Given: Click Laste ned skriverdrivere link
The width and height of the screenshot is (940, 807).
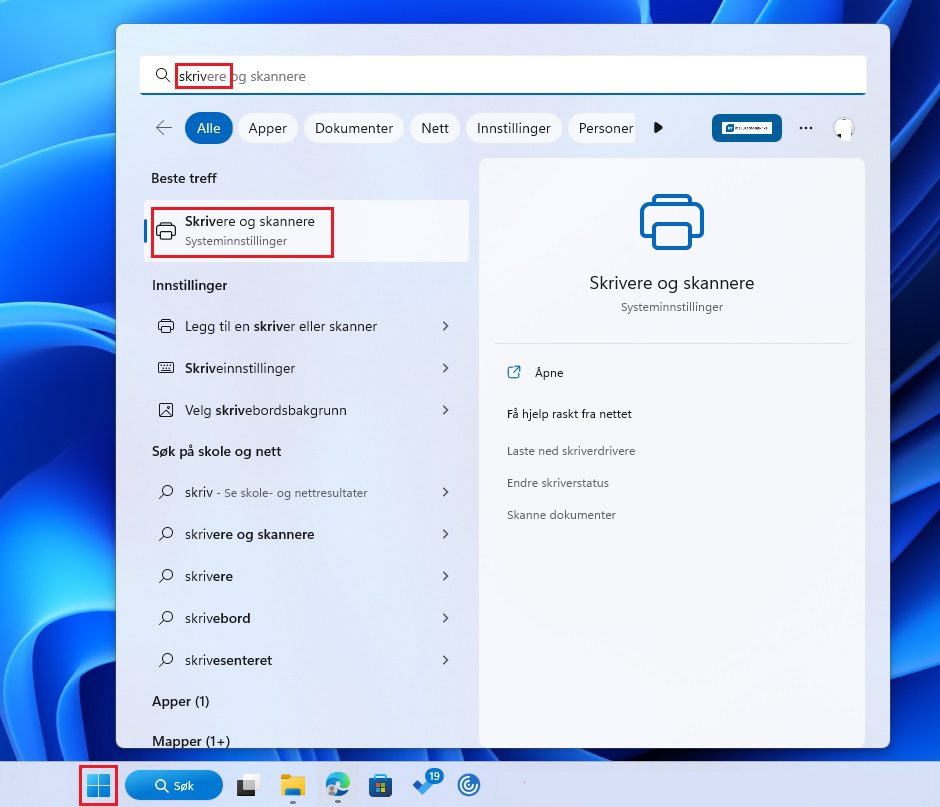Looking at the screenshot, I should [571, 451].
